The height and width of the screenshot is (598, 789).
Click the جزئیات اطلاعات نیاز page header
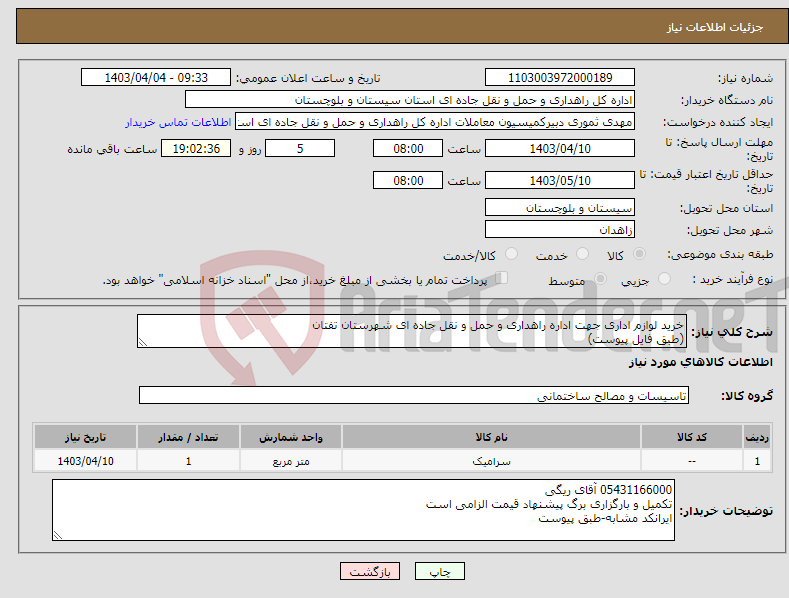pyautogui.click(x=715, y=27)
